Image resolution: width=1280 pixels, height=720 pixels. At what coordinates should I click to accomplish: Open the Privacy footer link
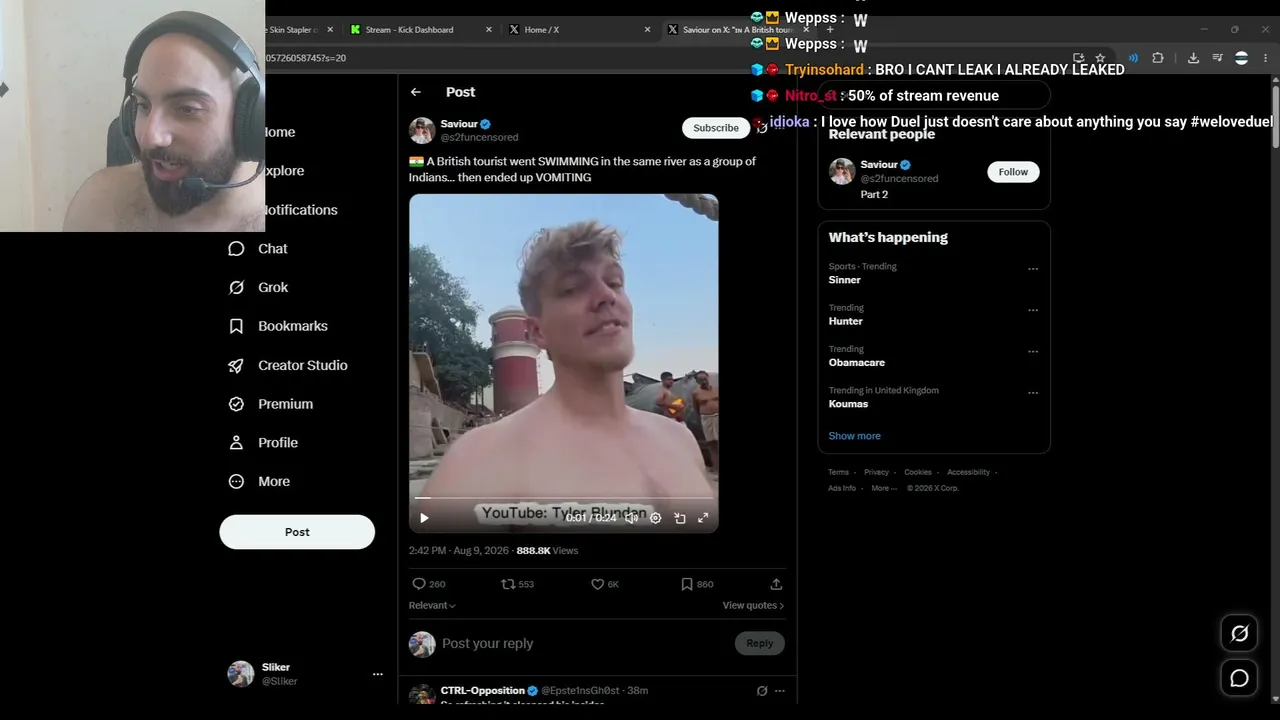(x=876, y=472)
